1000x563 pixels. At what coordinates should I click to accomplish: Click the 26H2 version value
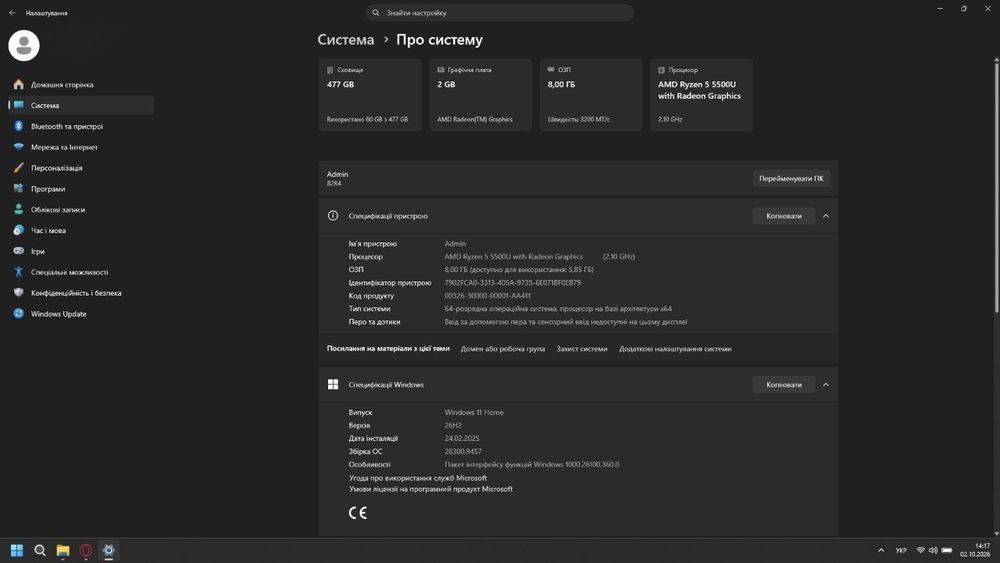[x=453, y=425]
